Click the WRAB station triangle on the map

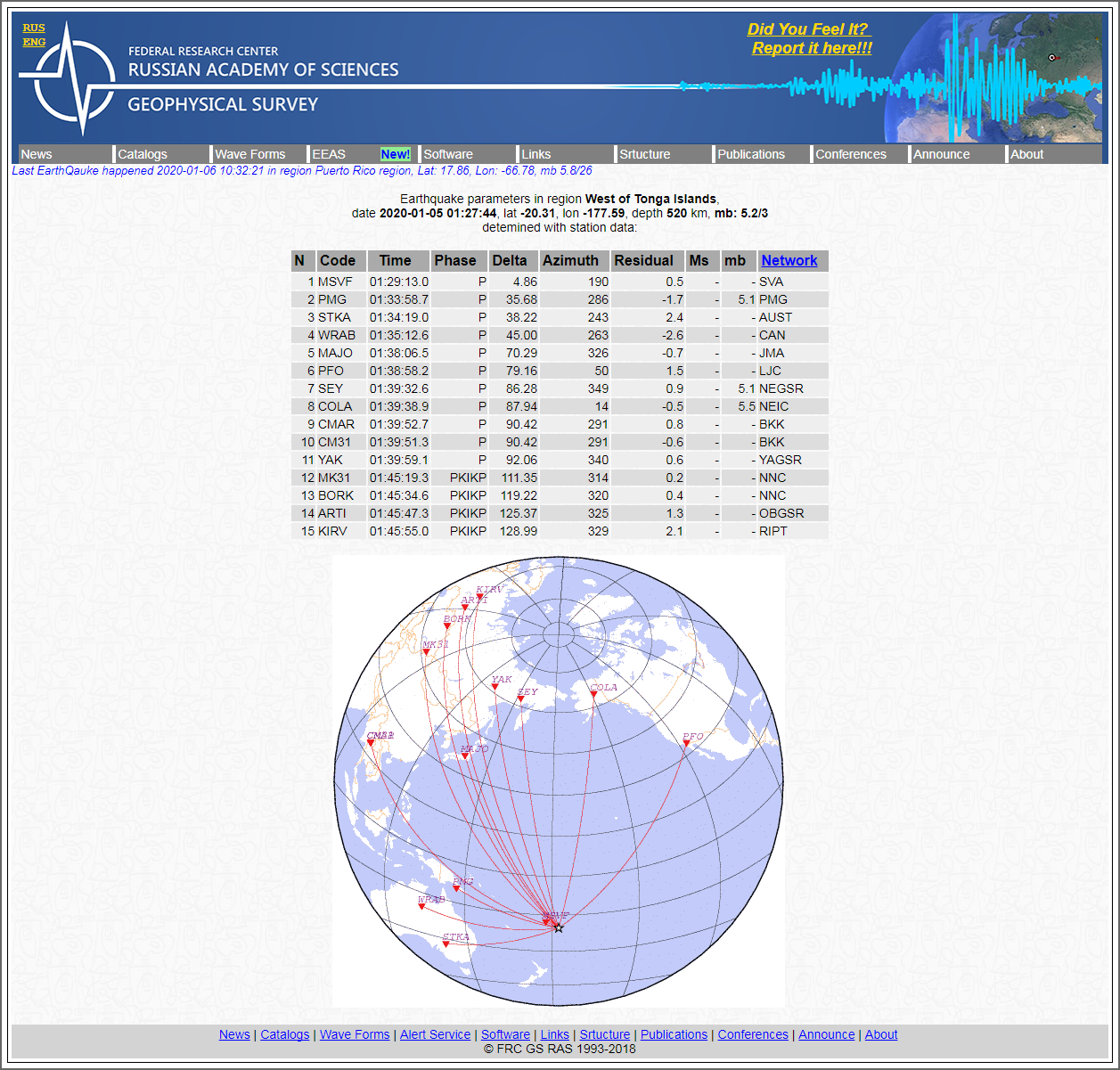[422, 907]
